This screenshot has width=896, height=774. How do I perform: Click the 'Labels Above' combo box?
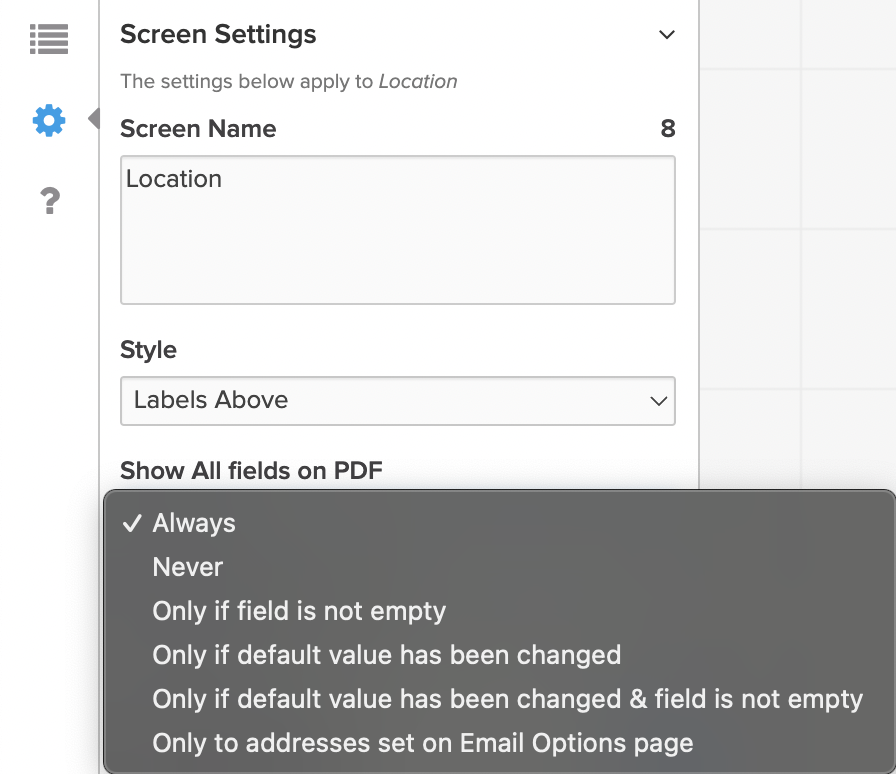pyautogui.click(x=398, y=399)
